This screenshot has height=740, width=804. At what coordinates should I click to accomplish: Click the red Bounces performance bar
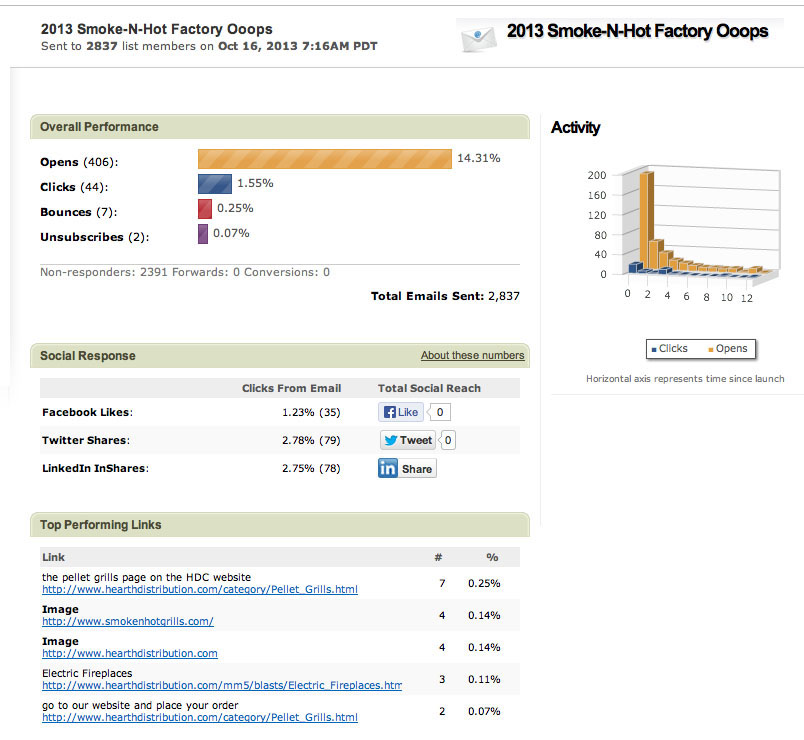click(x=204, y=209)
